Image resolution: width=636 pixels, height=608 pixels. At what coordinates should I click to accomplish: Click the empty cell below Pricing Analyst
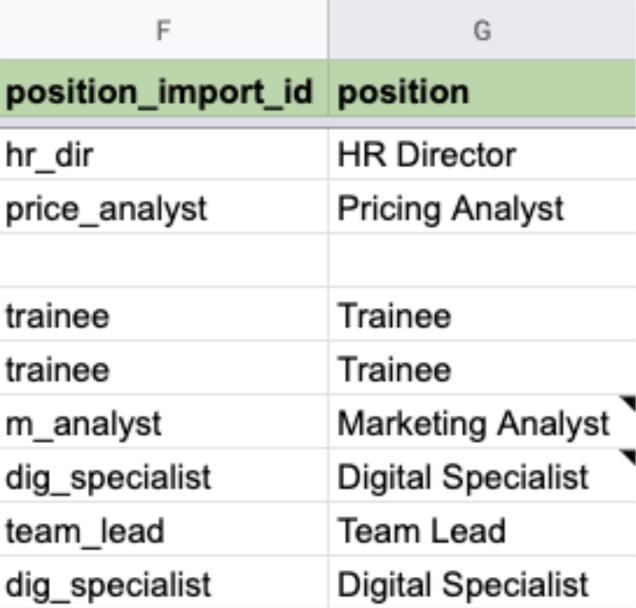point(482,260)
